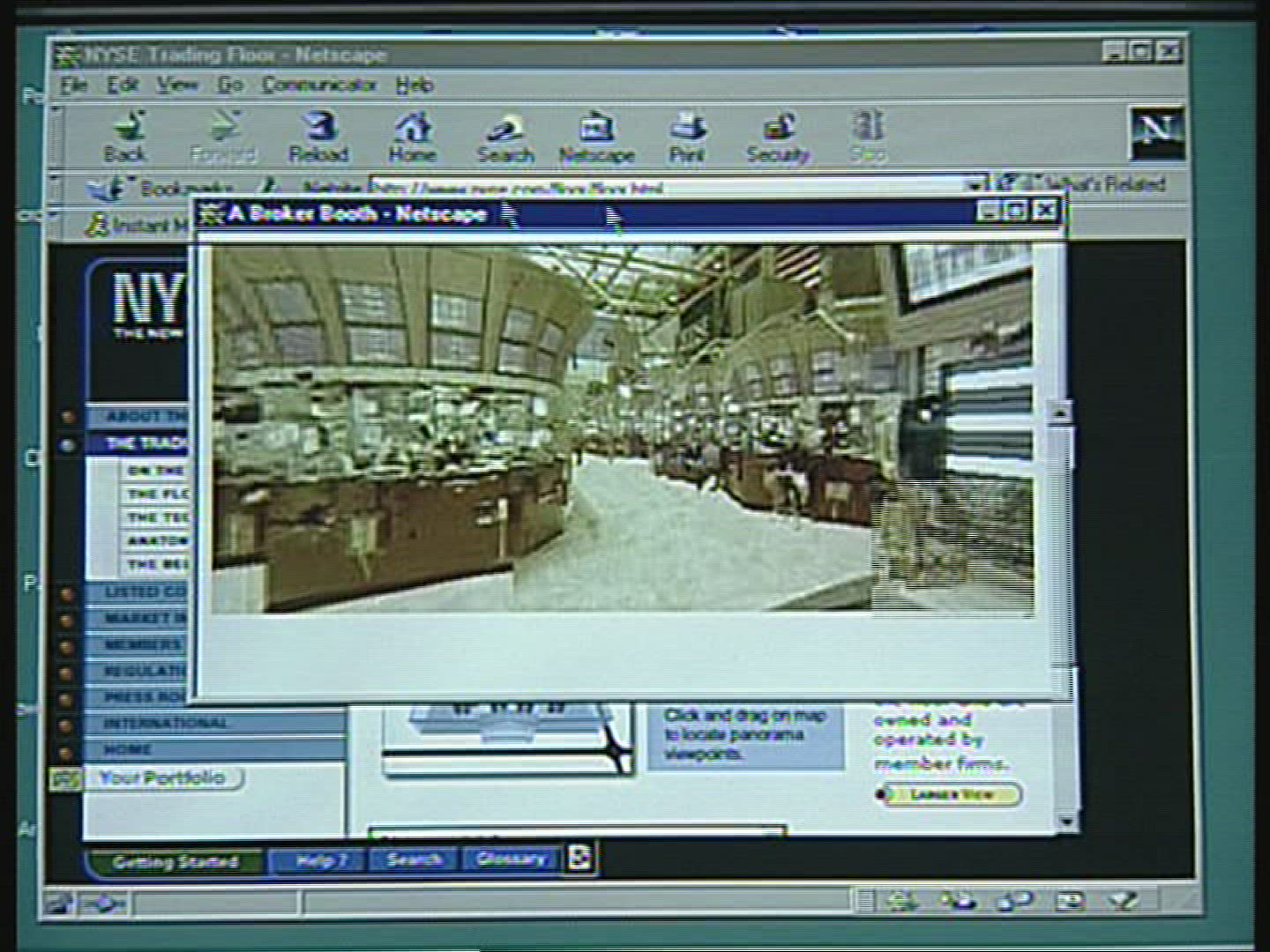Open the File menu
The image size is (1270, 952).
(x=74, y=86)
